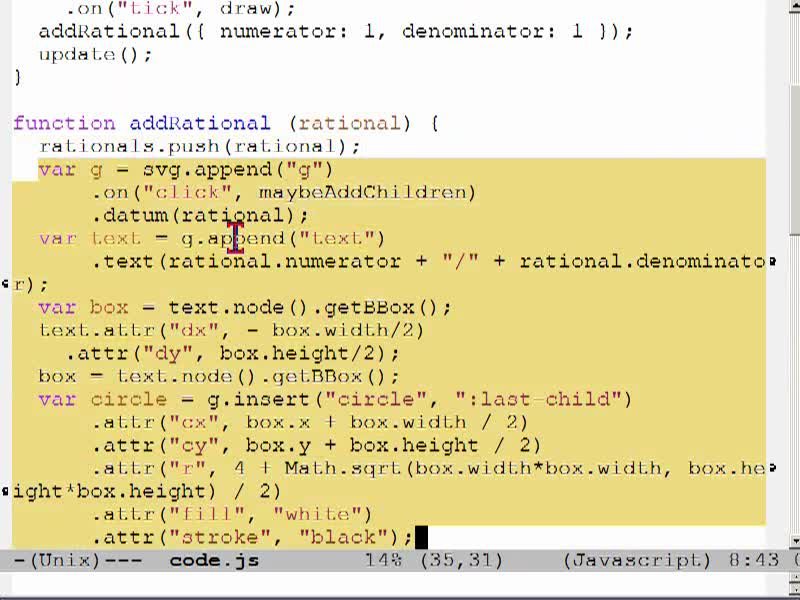
Task: Click the "cy" attribute string
Action: coord(194,445)
